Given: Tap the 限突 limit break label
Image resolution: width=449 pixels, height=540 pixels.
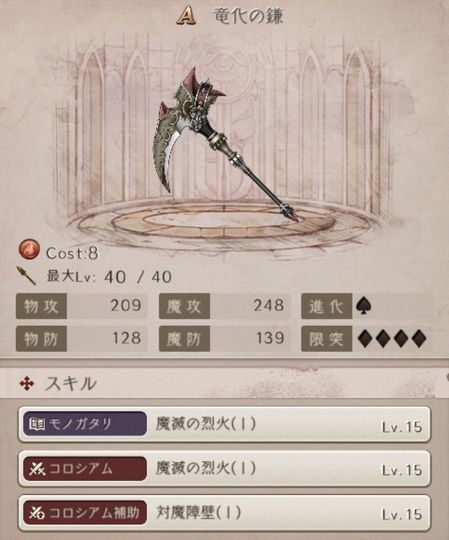Looking at the screenshot, I should (326, 339).
